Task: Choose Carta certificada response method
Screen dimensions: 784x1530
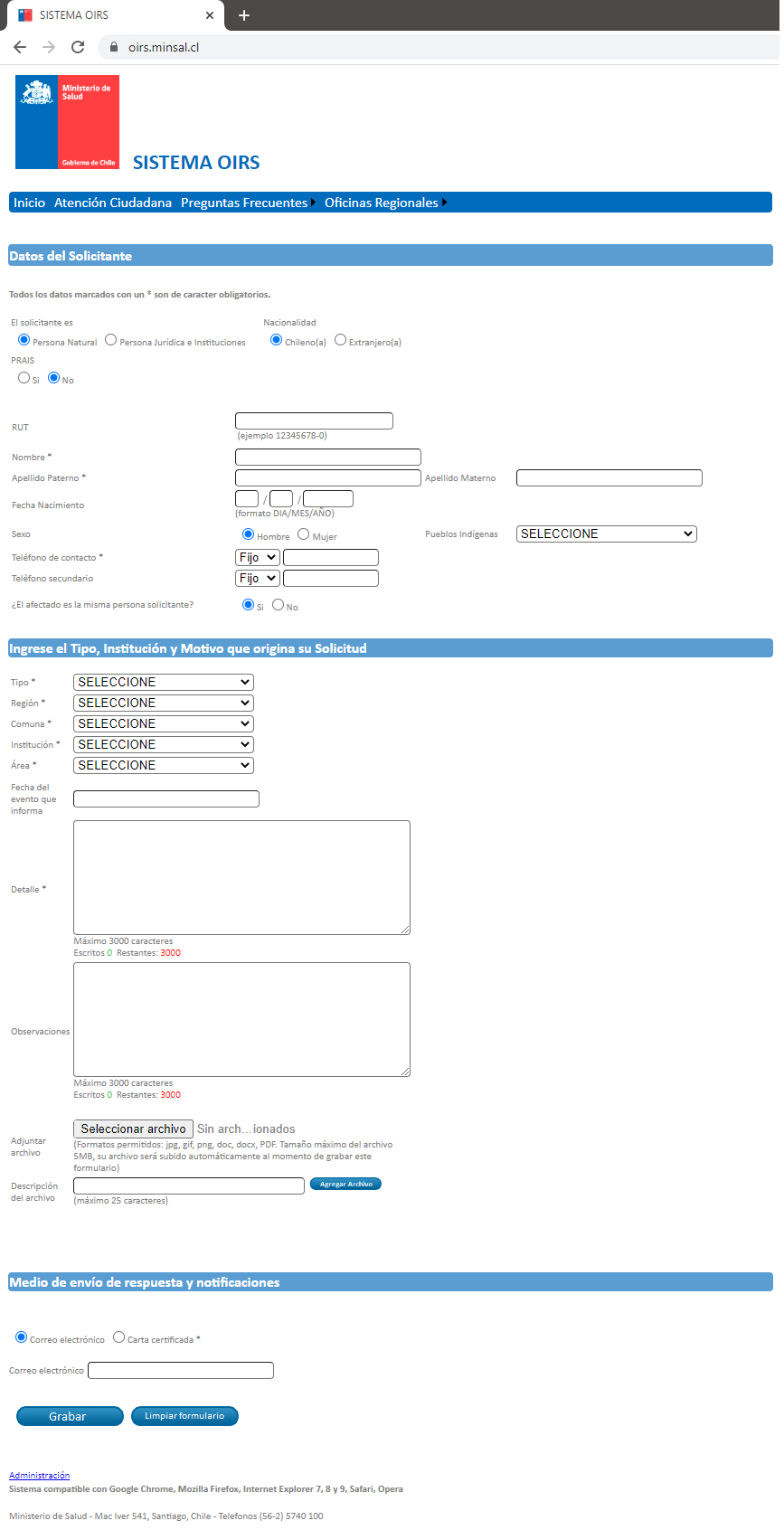Action: pyautogui.click(x=119, y=1337)
